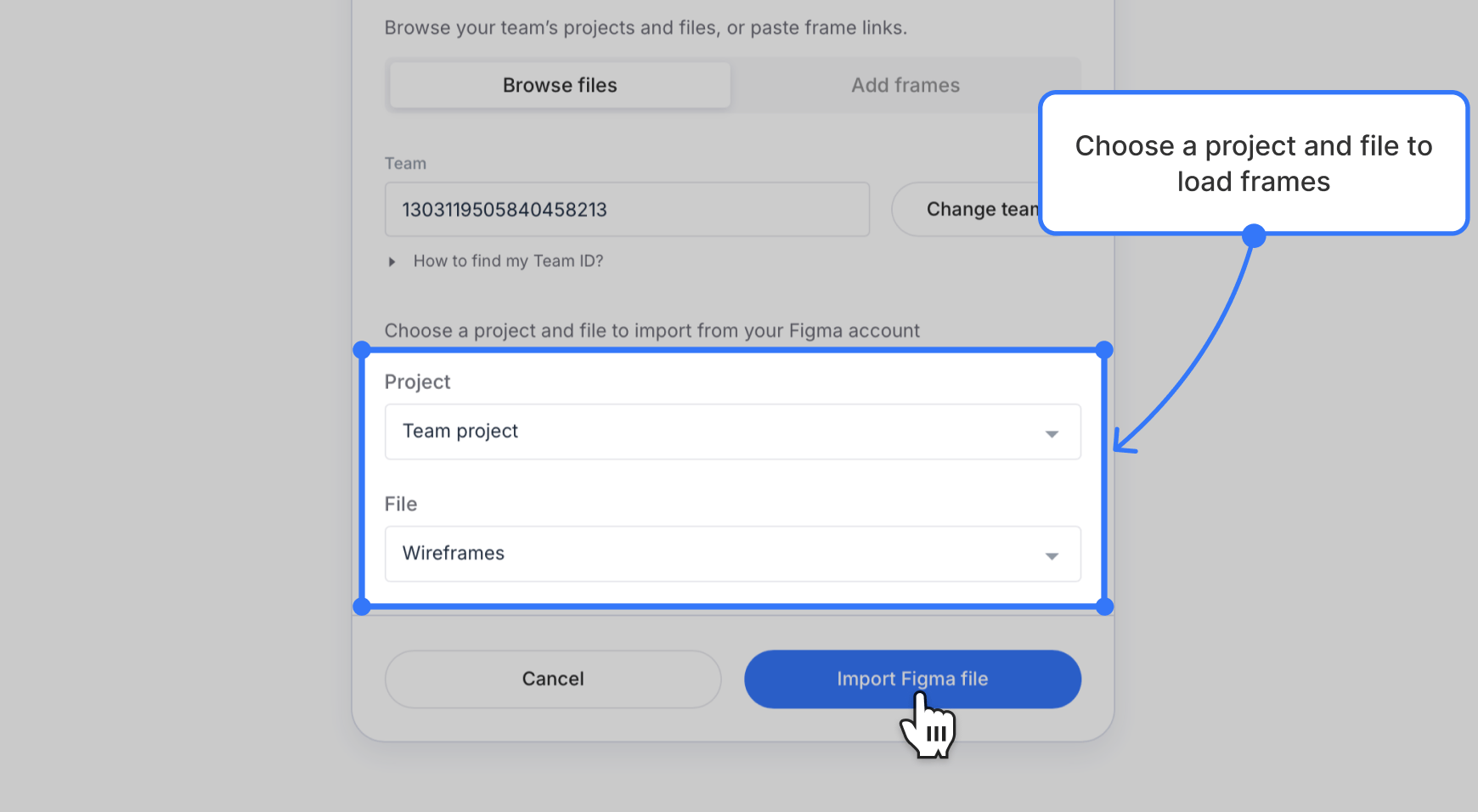1478x812 pixels.
Task: Click the bottom-right blue selection handle
Action: click(x=1103, y=606)
